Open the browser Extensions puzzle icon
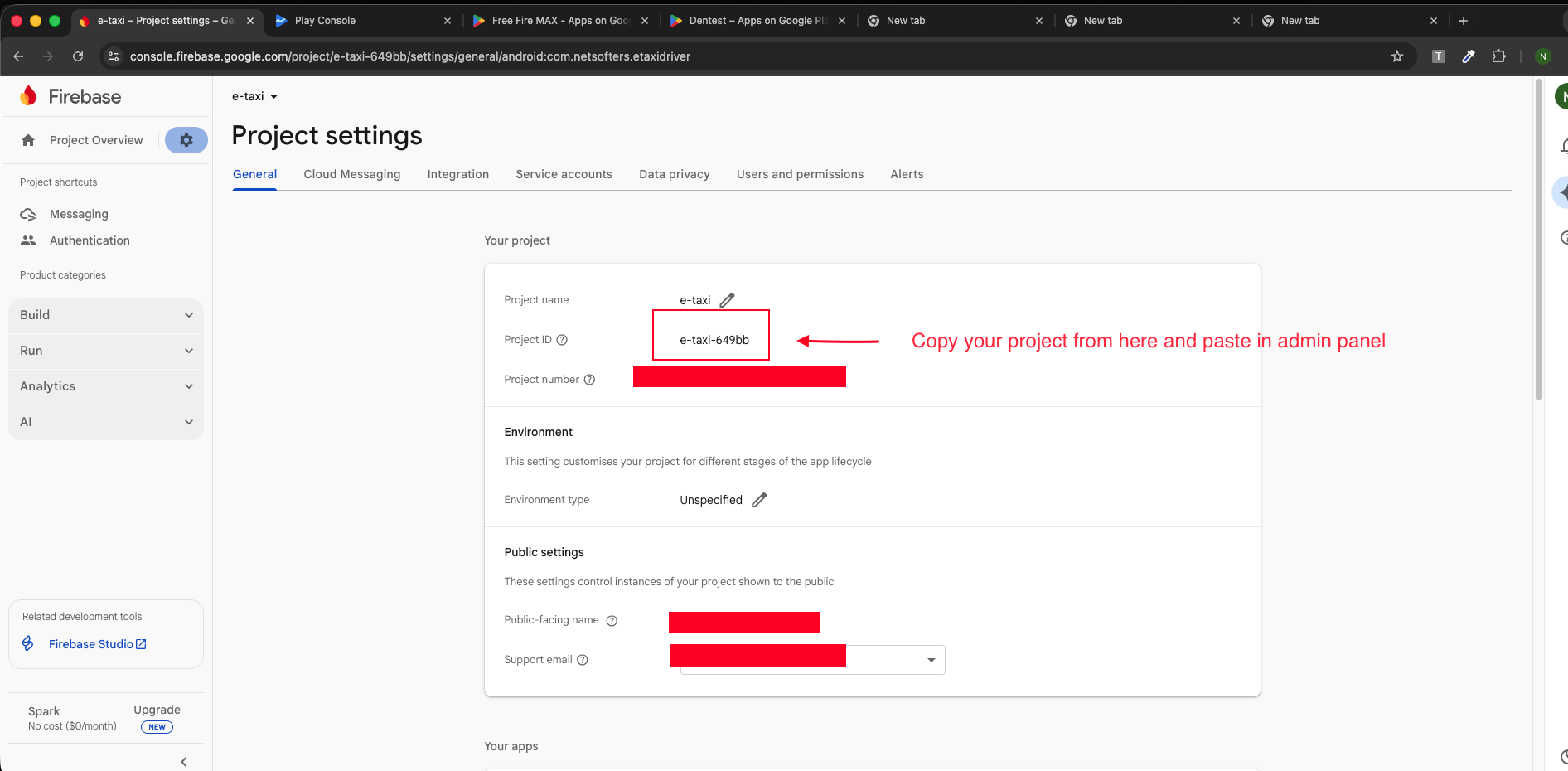1568x771 pixels. [x=1498, y=56]
